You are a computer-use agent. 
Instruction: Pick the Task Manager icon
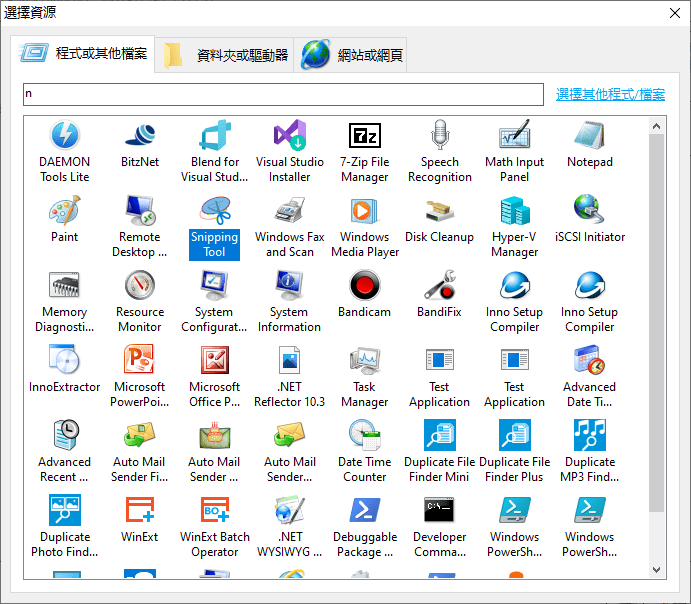click(364, 360)
